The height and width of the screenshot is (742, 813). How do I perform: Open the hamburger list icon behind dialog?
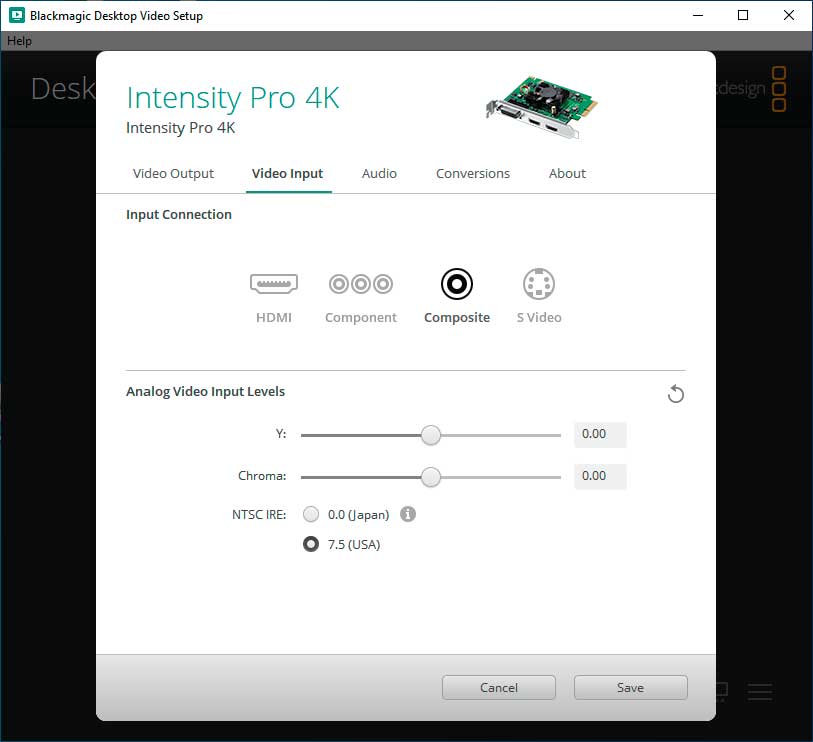760,692
